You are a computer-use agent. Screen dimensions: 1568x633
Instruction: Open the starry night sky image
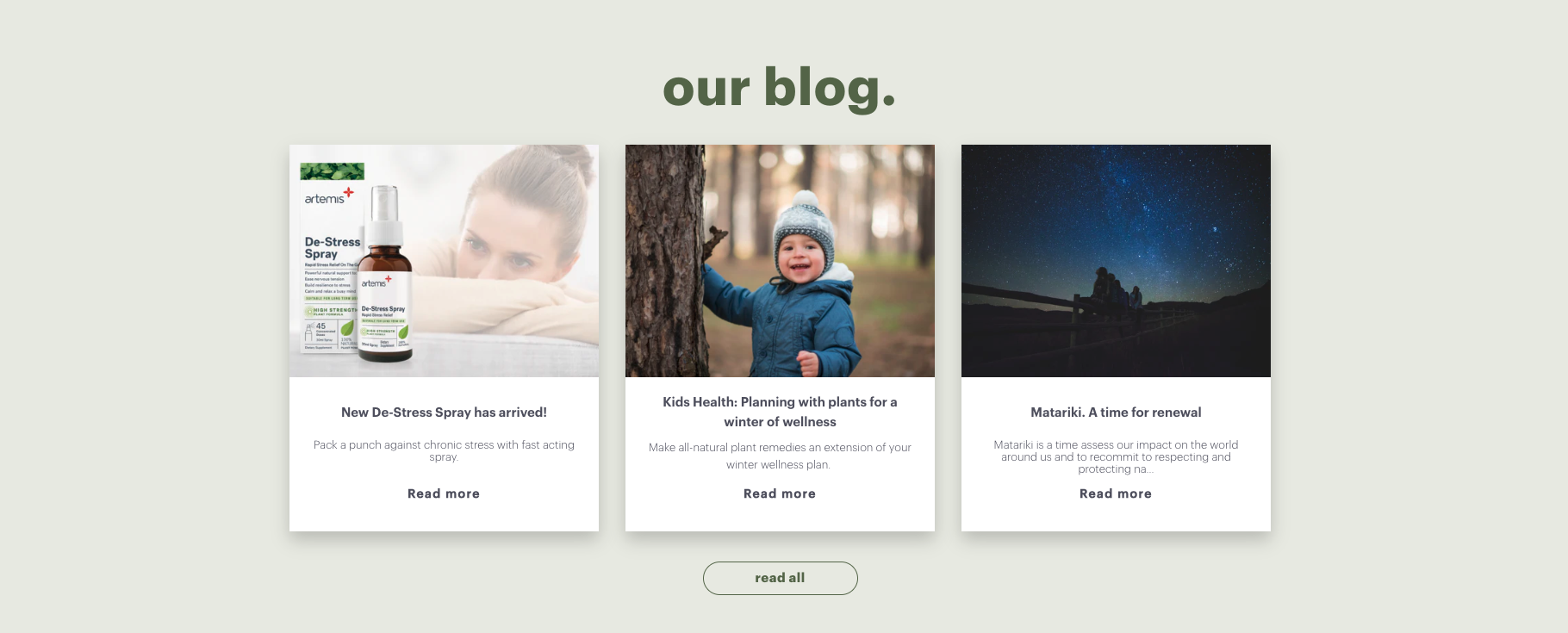[1116, 261]
